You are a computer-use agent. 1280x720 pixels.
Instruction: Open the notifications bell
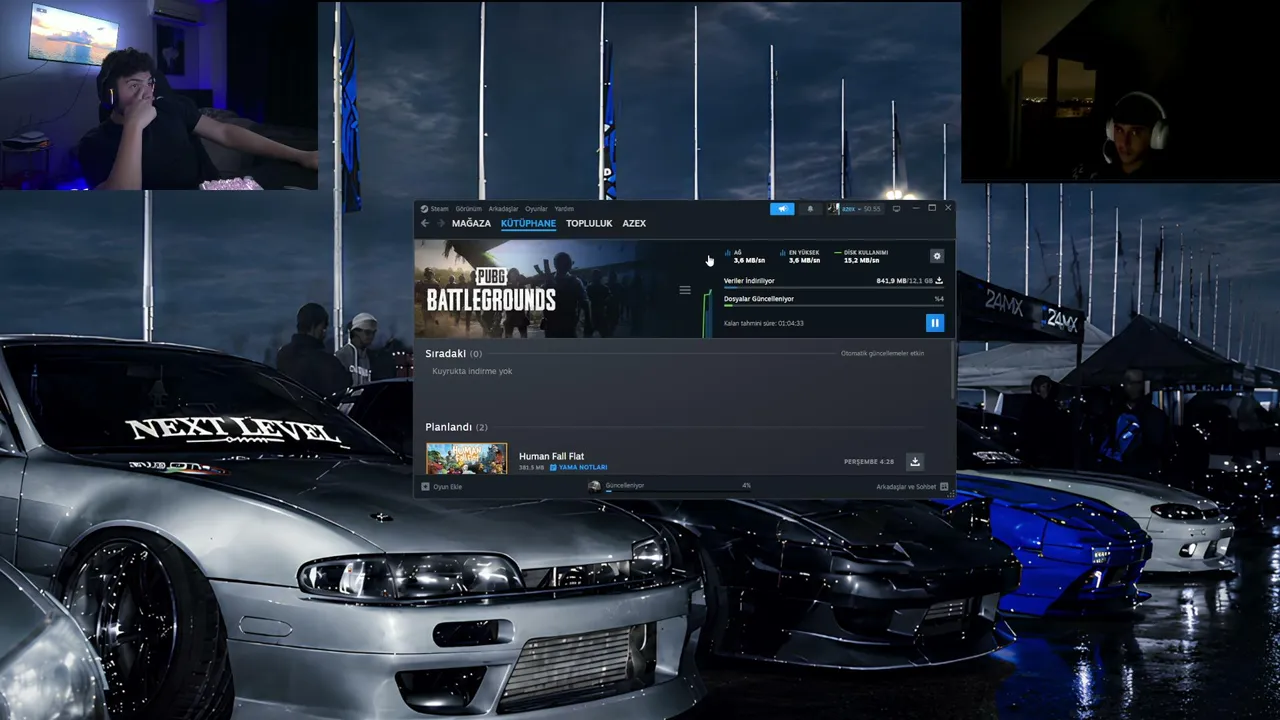(810, 209)
